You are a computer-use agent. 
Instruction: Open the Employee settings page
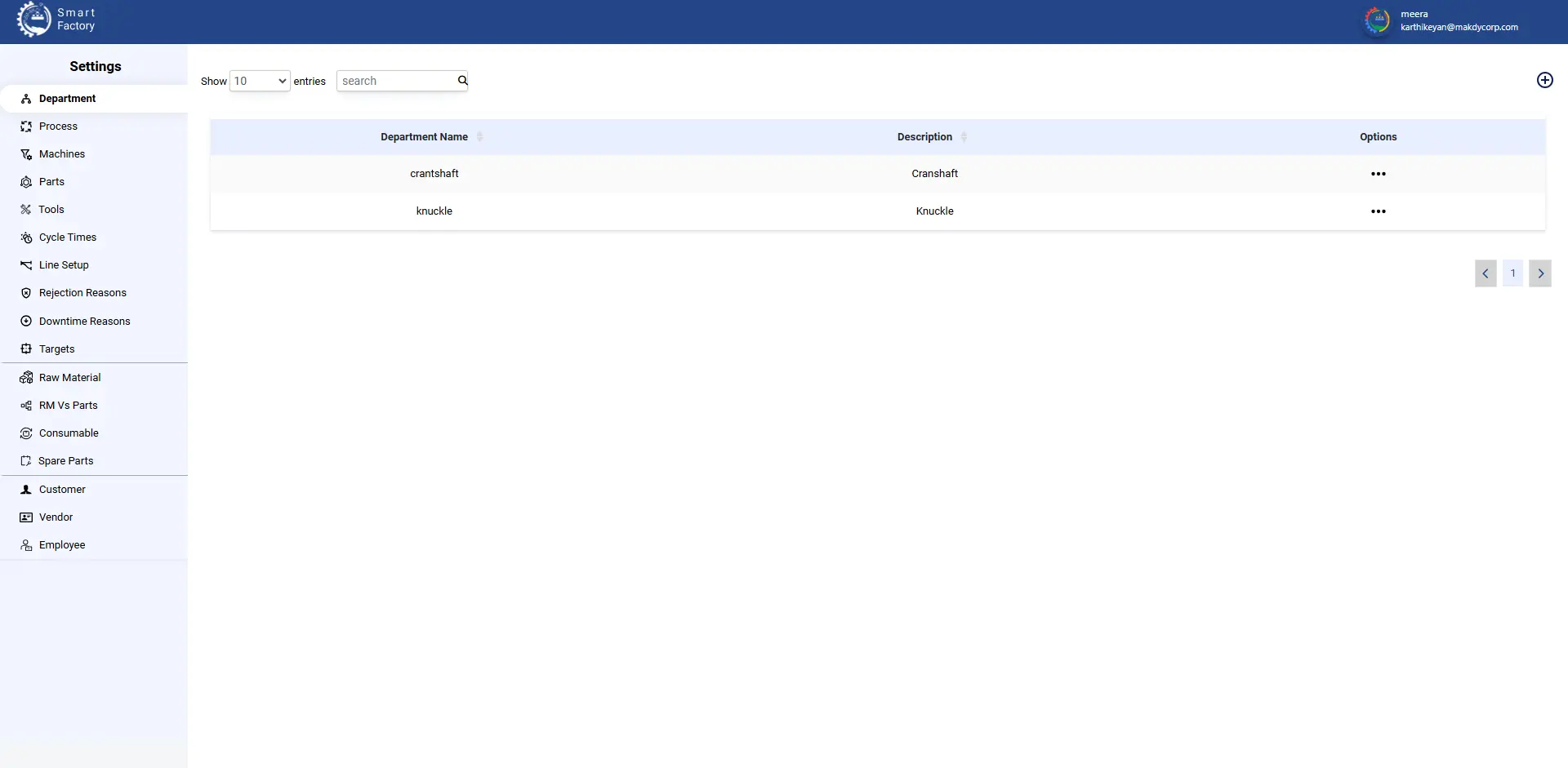pyautogui.click(x=62, y=545)
